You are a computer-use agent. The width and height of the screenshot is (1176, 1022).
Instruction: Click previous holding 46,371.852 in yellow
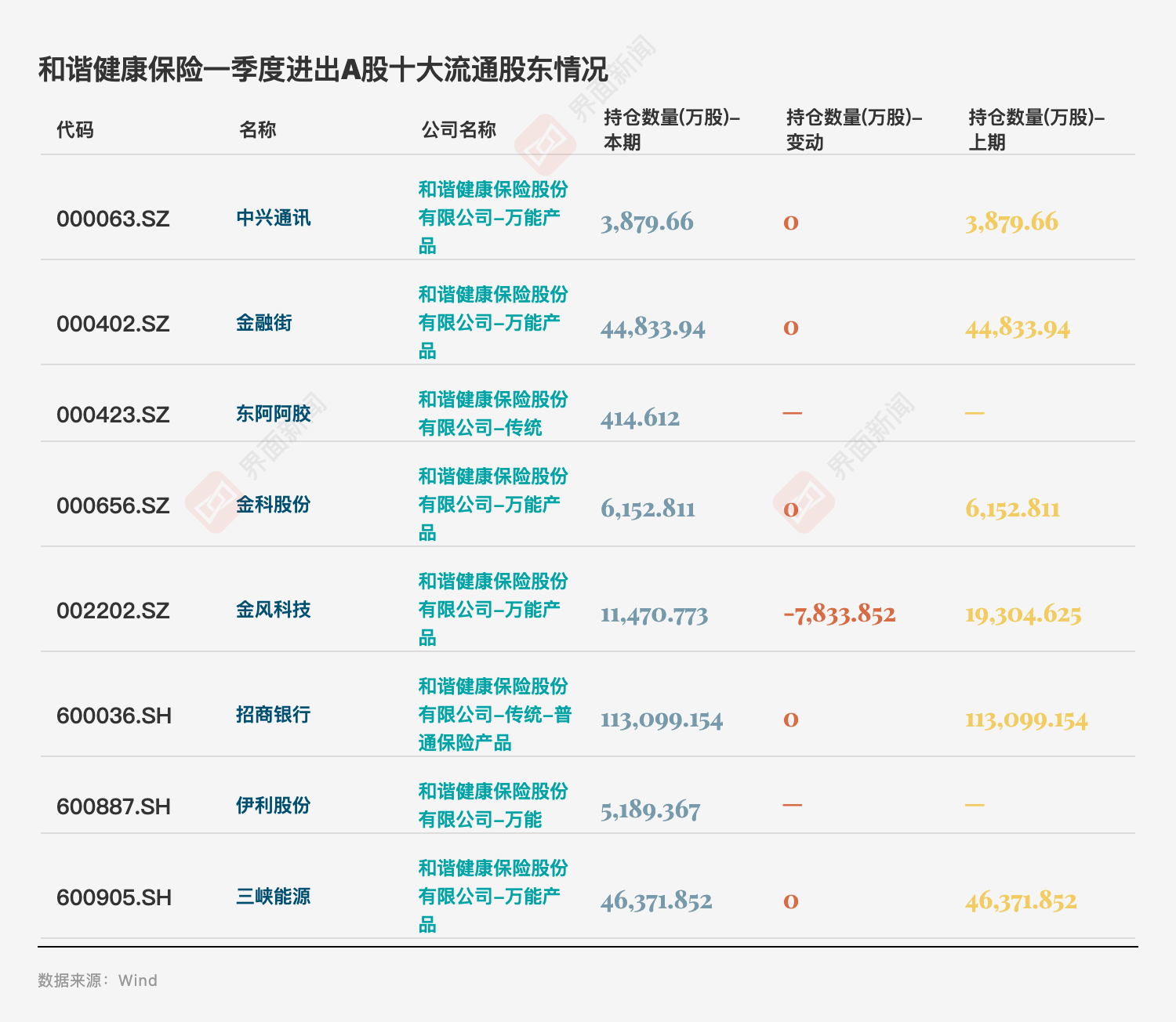tap(1021, 901)
